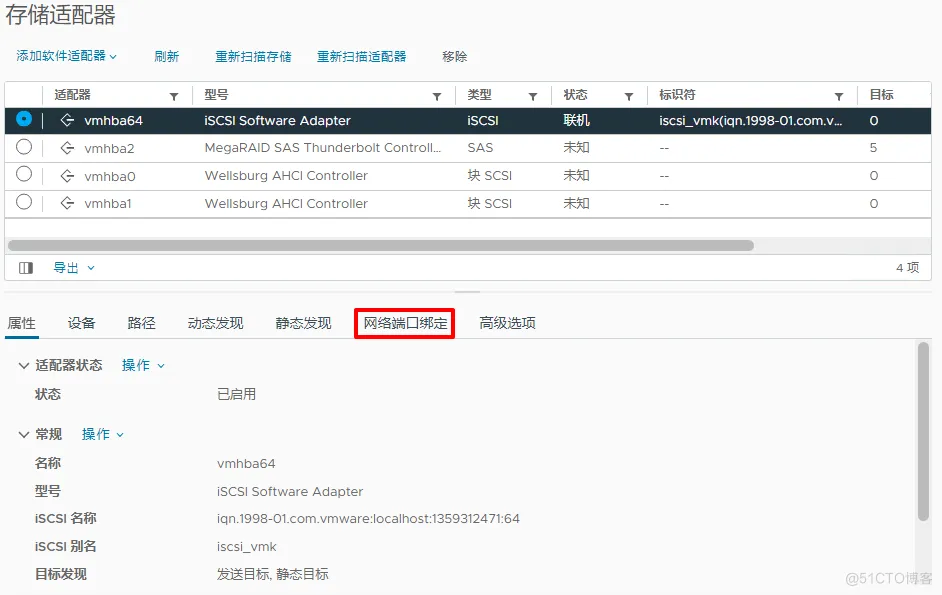This screenshot has height=595, width=942.
Task: Click Wellsburg AHCI Controller in the vmhba1 row
Action: click(286, 203)
